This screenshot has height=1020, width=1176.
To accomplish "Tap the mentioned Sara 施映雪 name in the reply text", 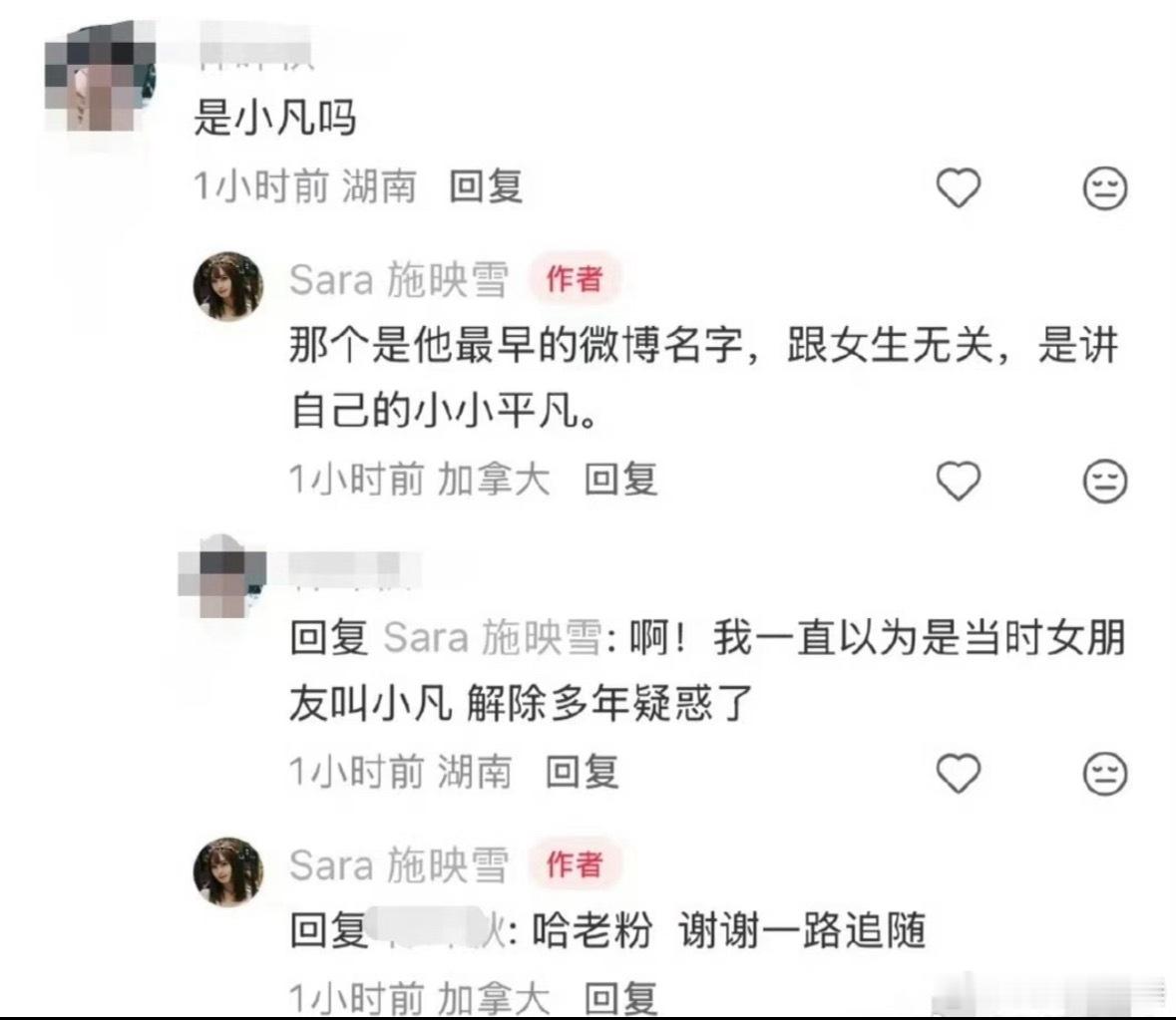I will [x=493, y=638].
